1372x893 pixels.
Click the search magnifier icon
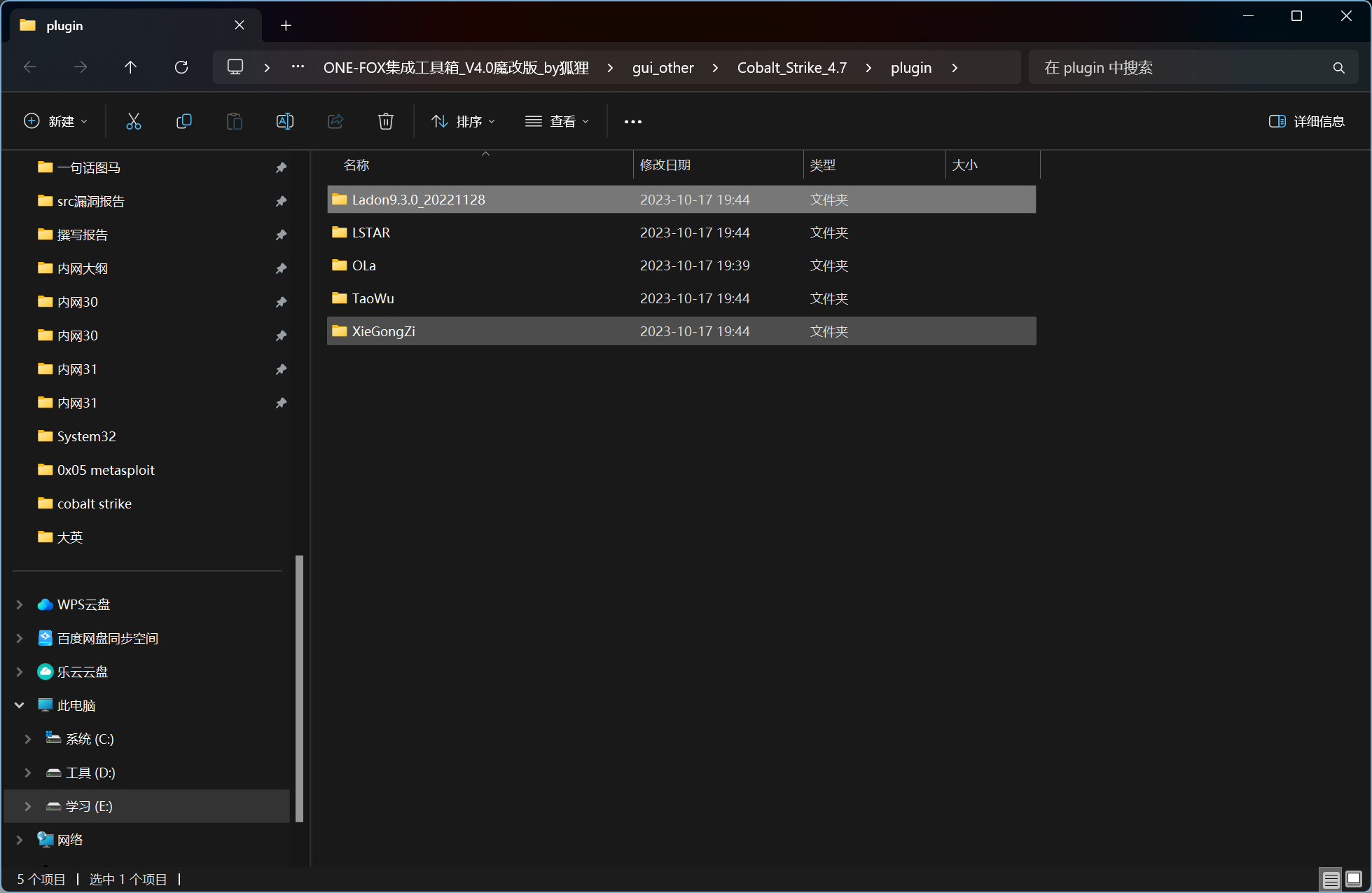coord(1338,68)
